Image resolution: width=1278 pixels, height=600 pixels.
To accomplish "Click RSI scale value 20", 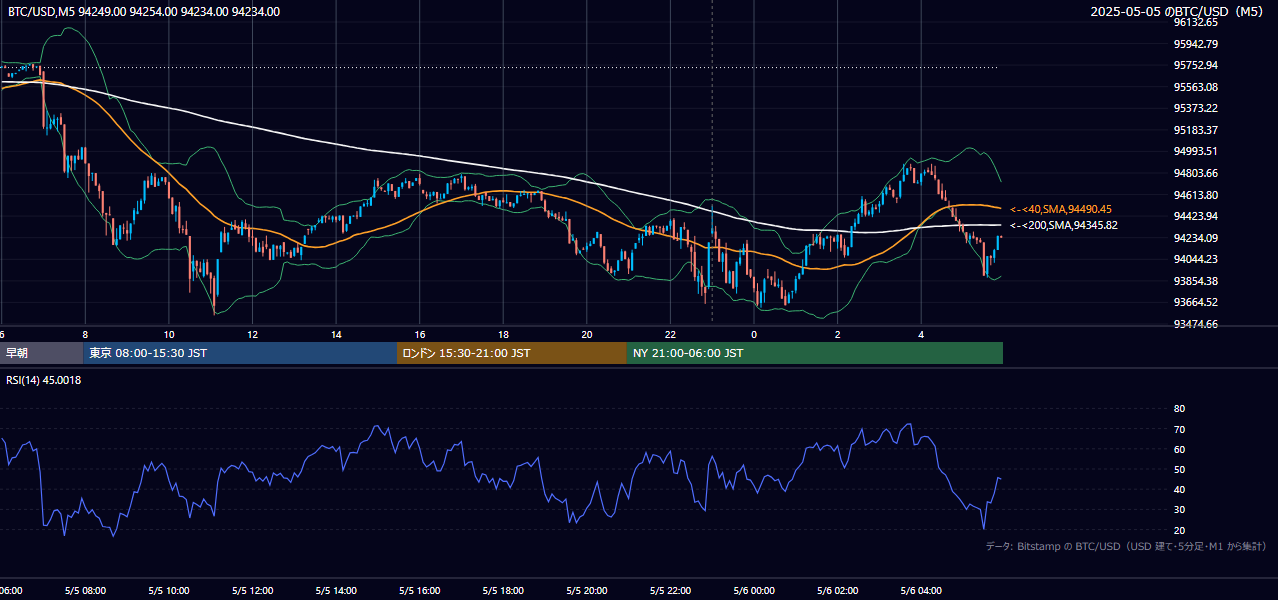I will (x=1179, y=530).
